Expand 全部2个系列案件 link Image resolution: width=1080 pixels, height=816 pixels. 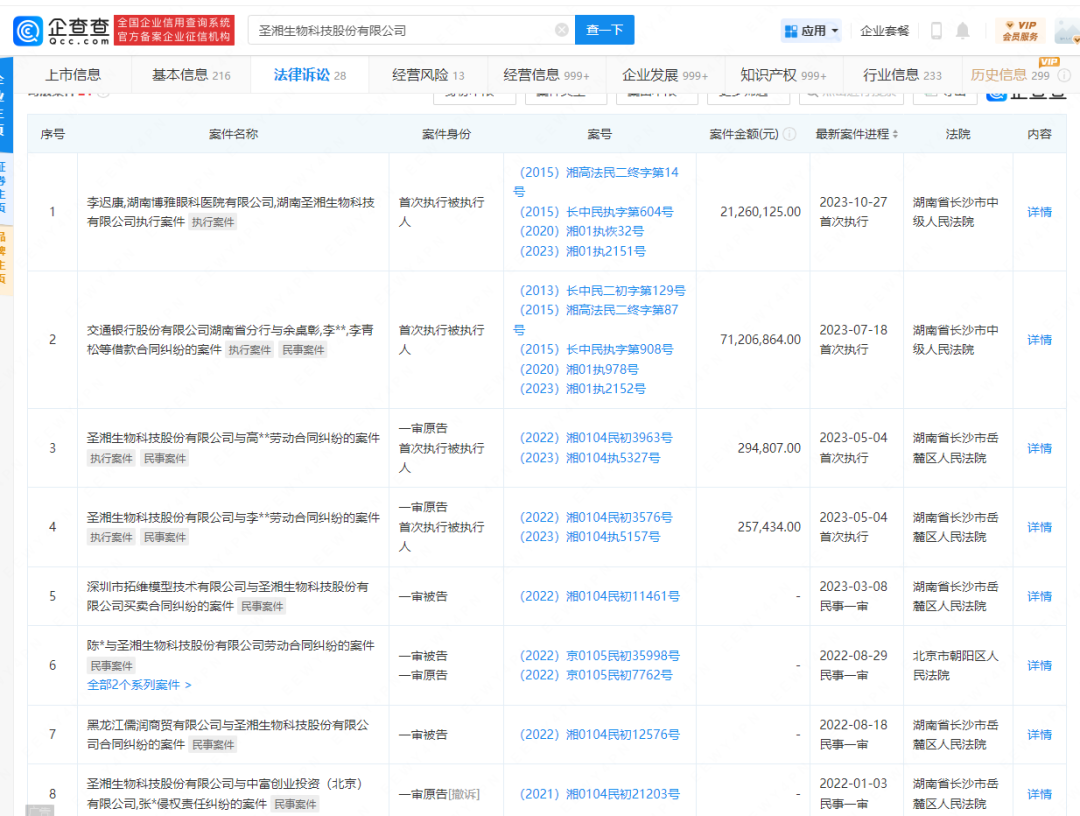(x=139, y=685)
